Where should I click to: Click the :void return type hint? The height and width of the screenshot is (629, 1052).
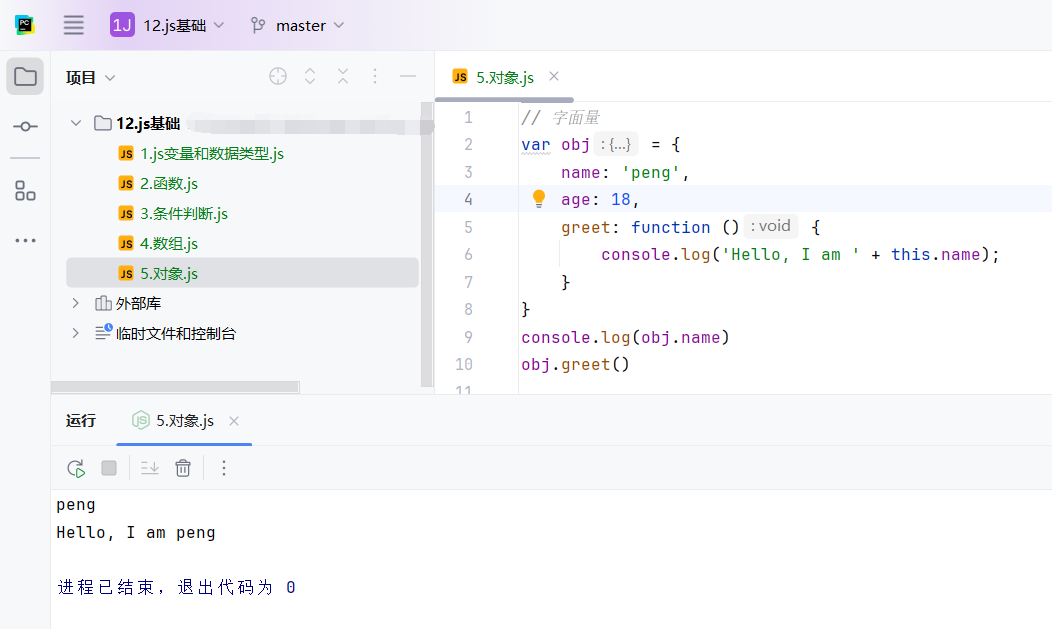coord(771,226)
